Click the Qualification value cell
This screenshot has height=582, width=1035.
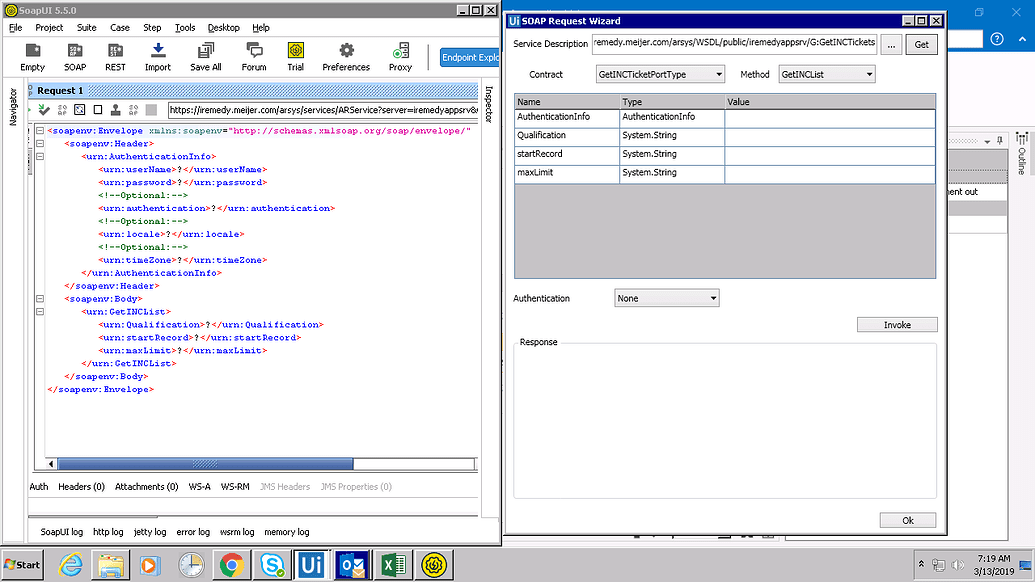point(829,136)
